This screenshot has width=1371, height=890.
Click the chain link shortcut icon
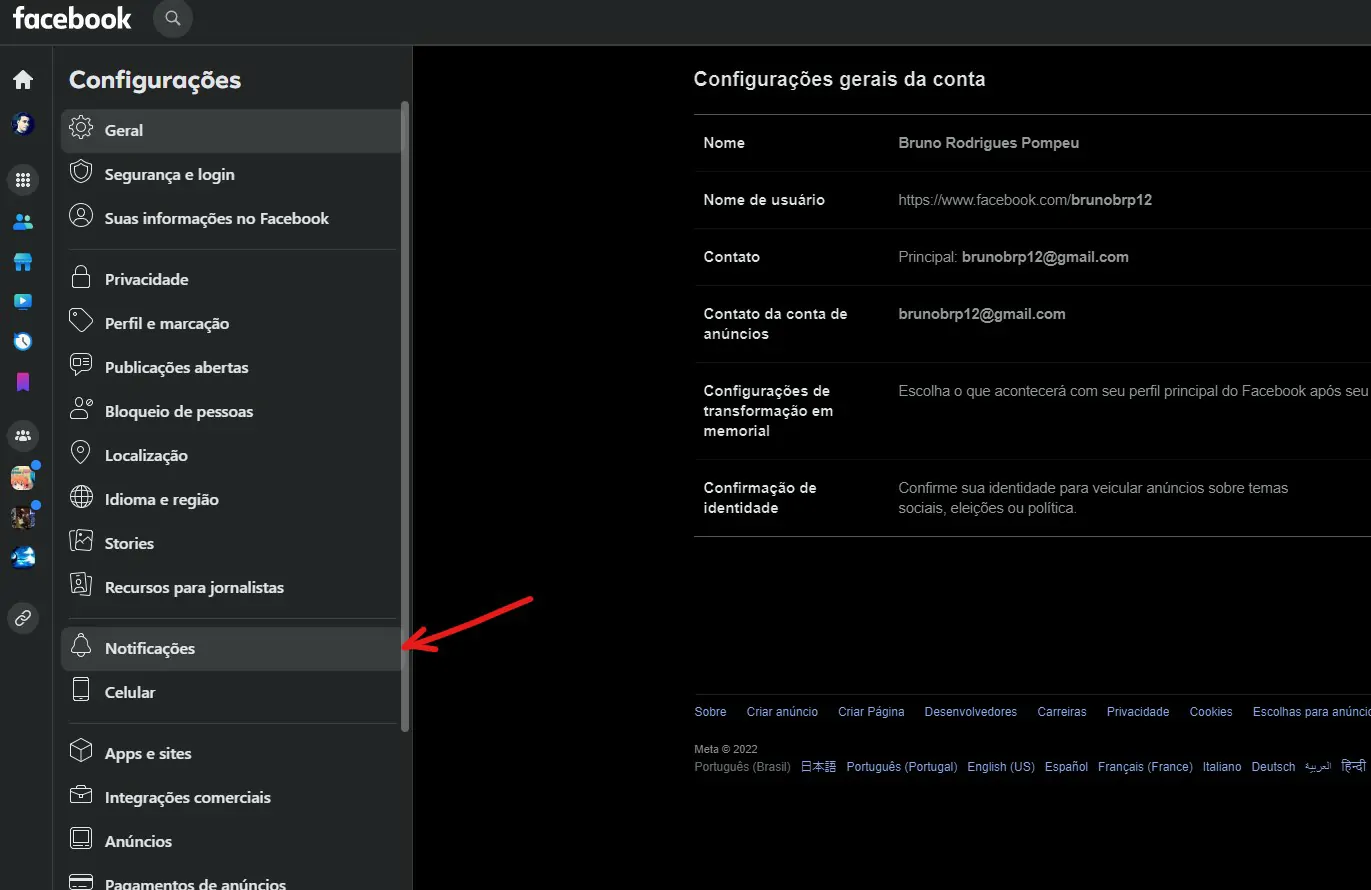tap(22, 617)
